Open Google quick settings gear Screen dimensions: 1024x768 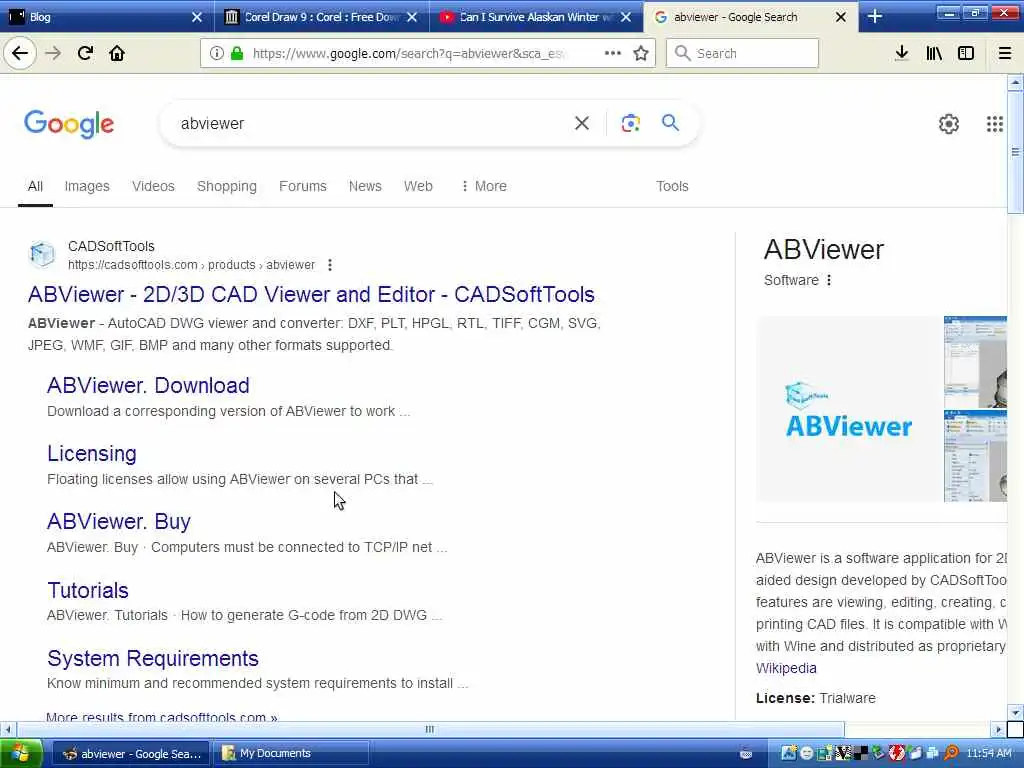pyautogui.click(x=948, y=123)
